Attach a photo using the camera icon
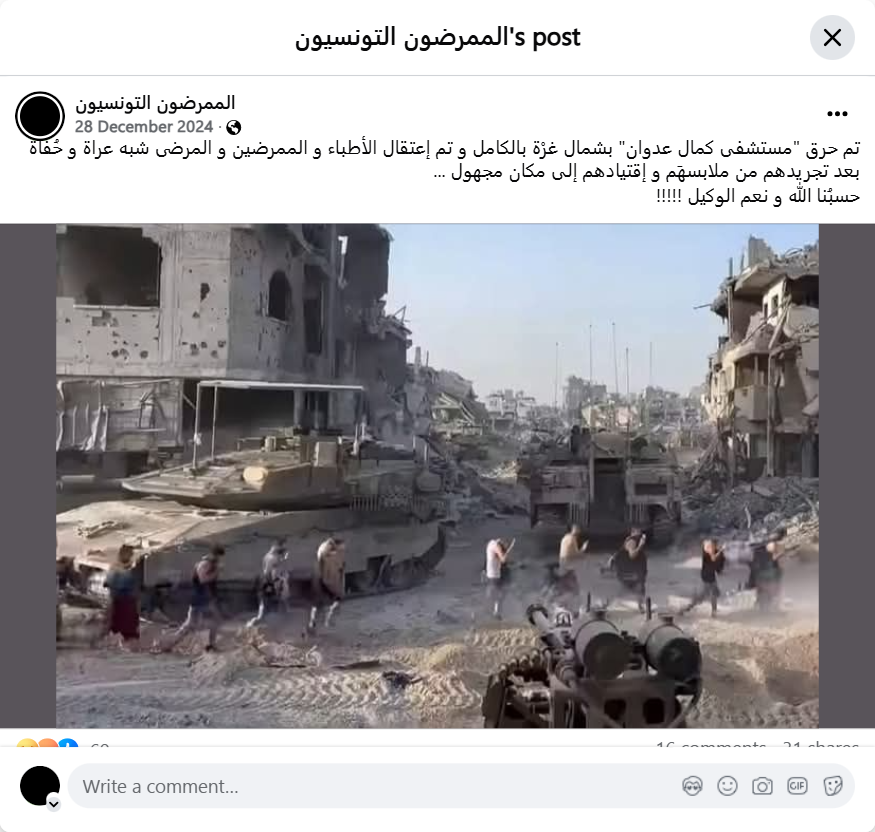875x832 pixels. pyautogui.click(x=762, y=786)
